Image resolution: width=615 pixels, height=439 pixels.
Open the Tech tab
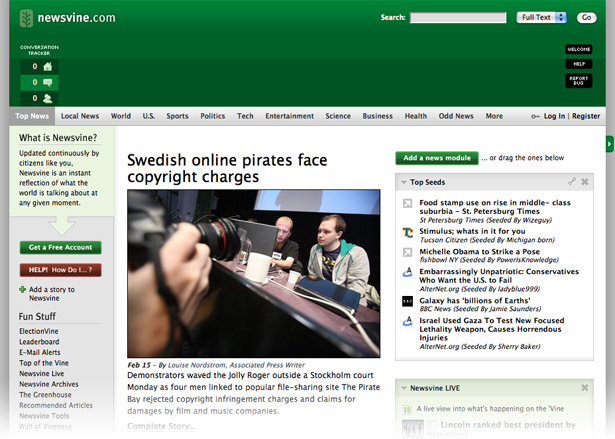coord(245,116)
